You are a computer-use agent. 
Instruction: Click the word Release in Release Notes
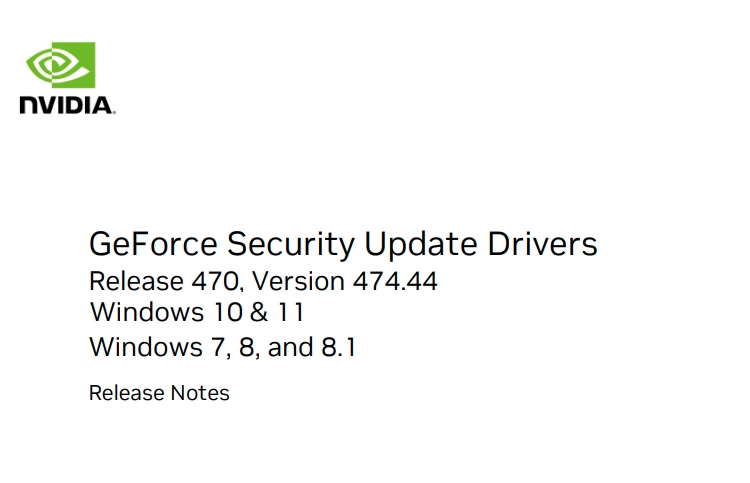[x=127, y=393]
